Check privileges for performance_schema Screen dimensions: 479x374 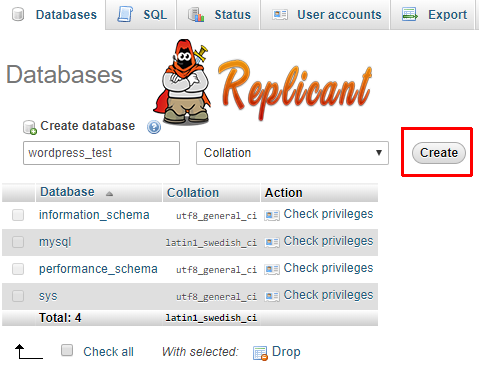tap(328, 268)
